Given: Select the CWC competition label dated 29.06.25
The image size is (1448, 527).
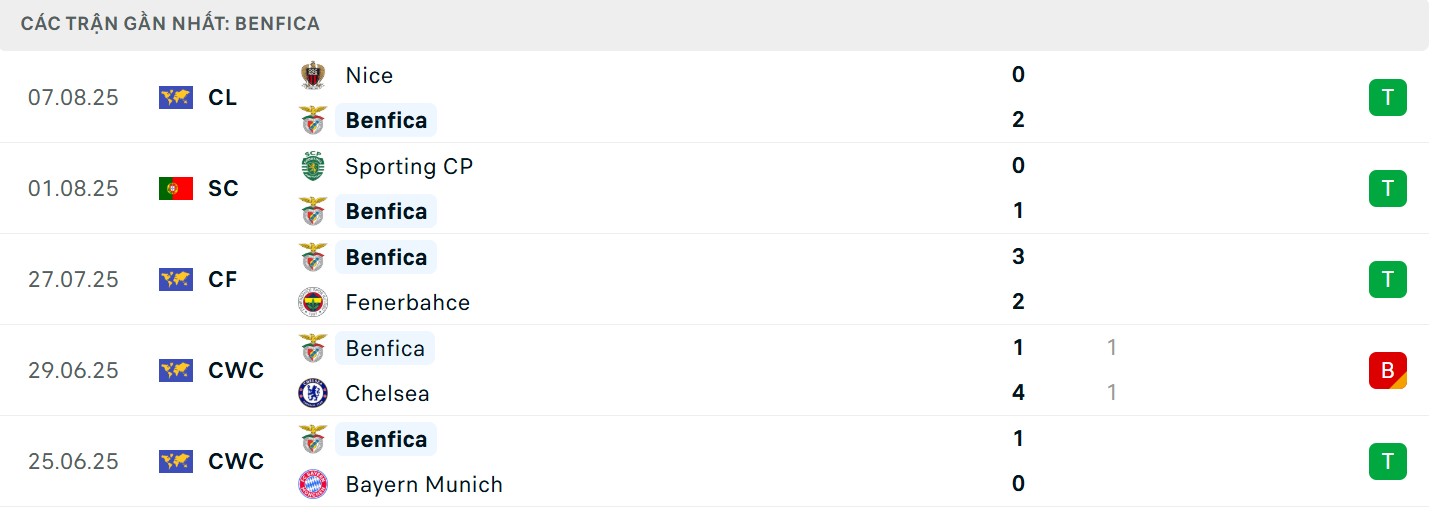Looking at the screenshot, I should [236, 370].
